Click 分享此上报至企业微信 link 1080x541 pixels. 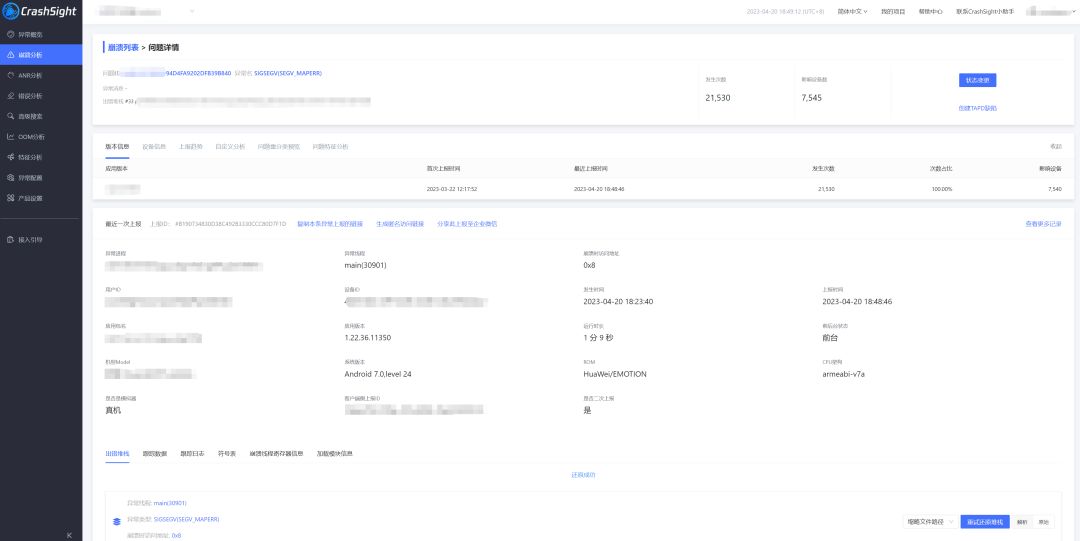click(x=467, y=224)
